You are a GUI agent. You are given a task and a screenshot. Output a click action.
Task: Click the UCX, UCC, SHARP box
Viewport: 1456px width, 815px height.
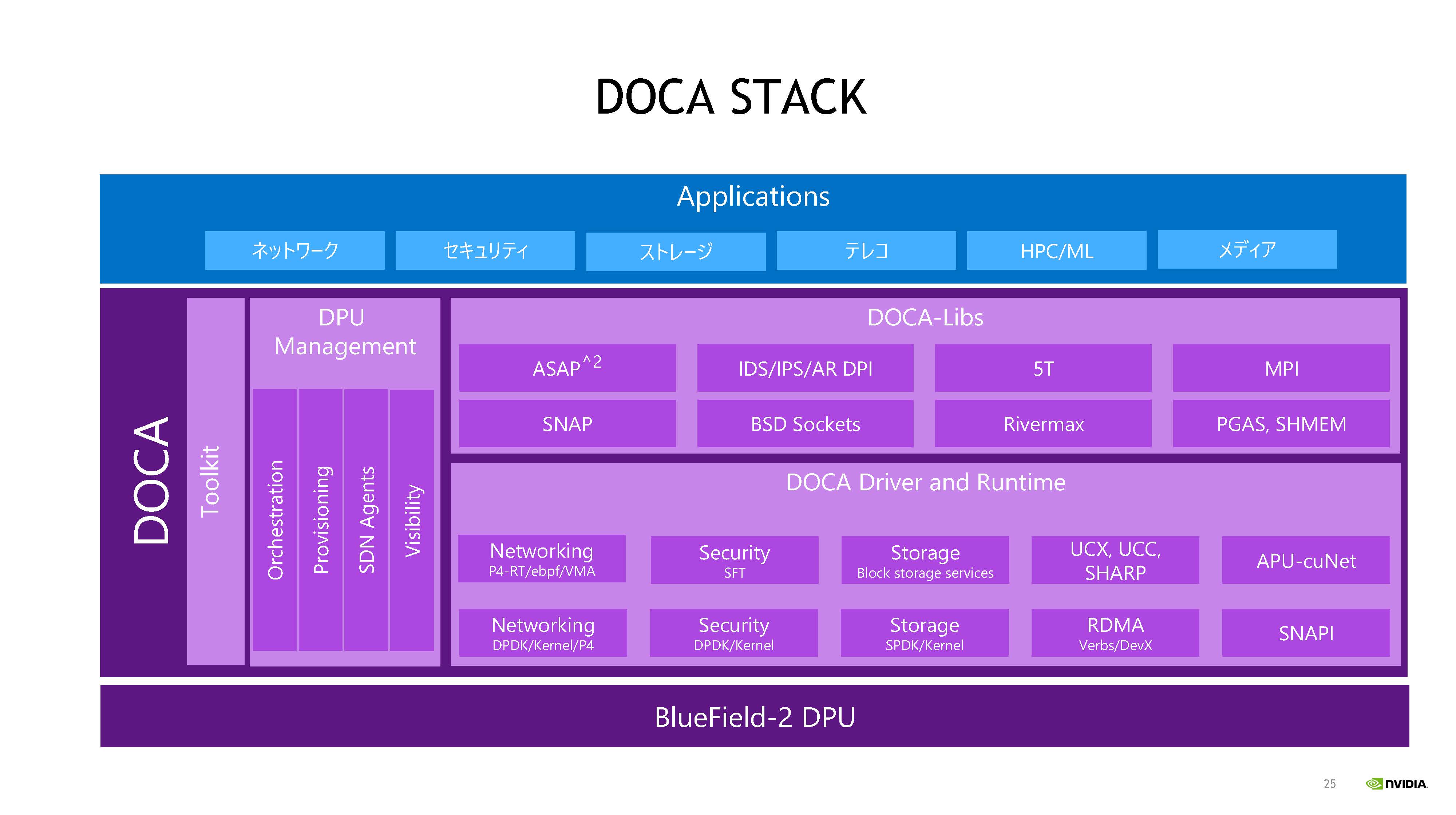(x=1115, y=560)
